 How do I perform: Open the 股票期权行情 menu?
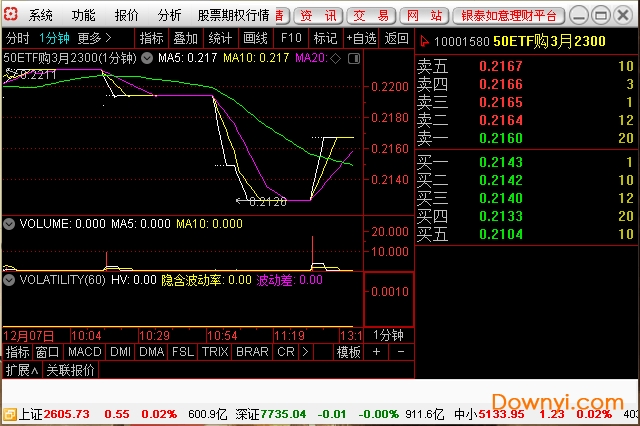coord(233,16)
